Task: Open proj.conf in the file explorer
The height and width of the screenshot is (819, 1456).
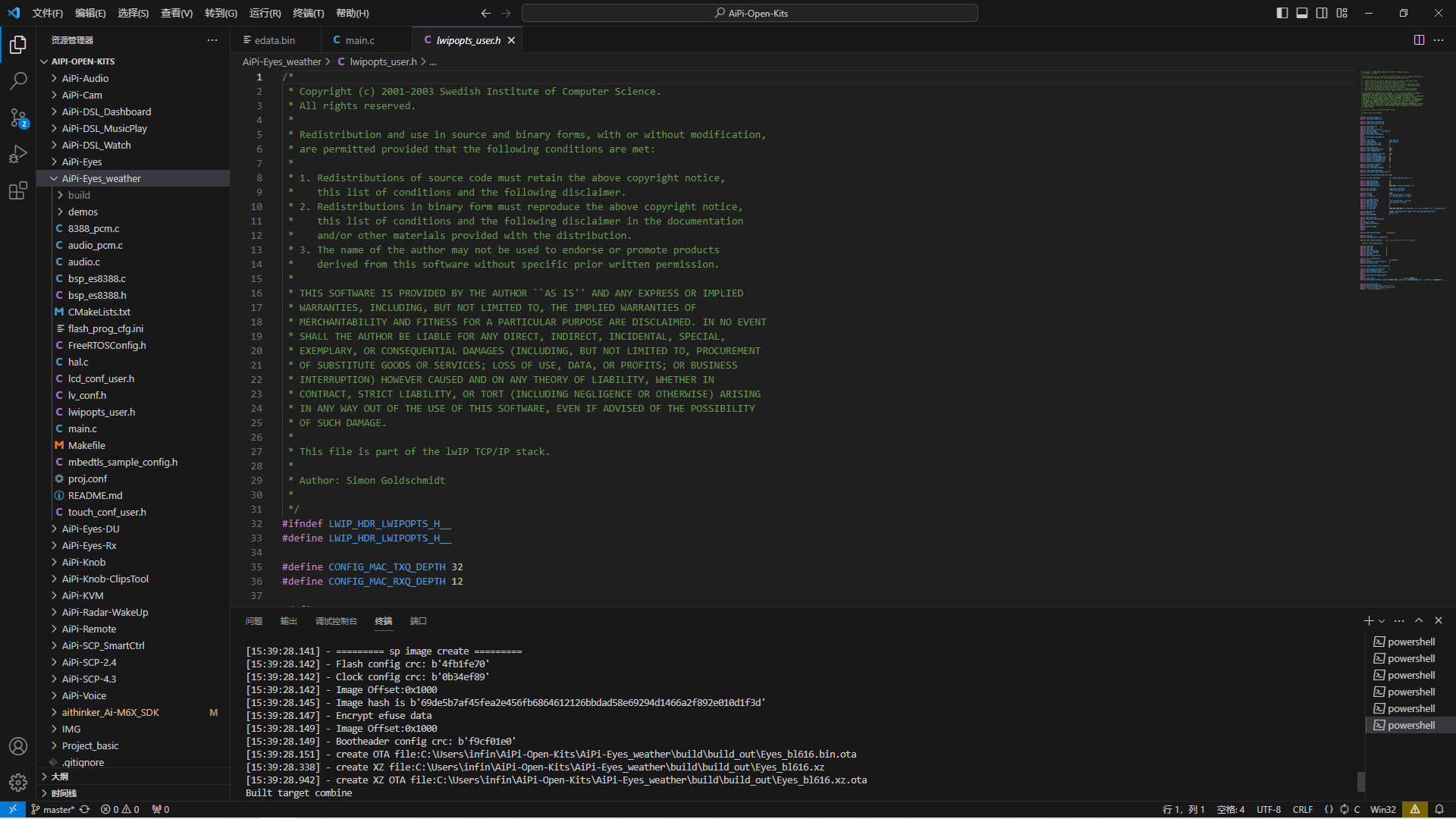Action: click(x=133, y=479)
